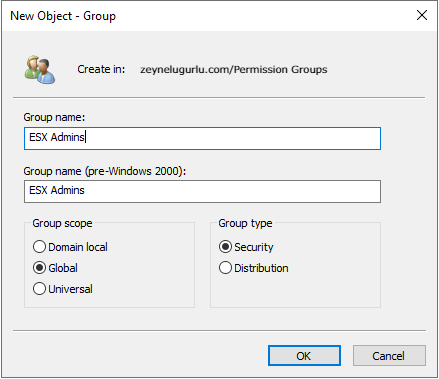Click the Group type box heading

[x=245, y=223]
